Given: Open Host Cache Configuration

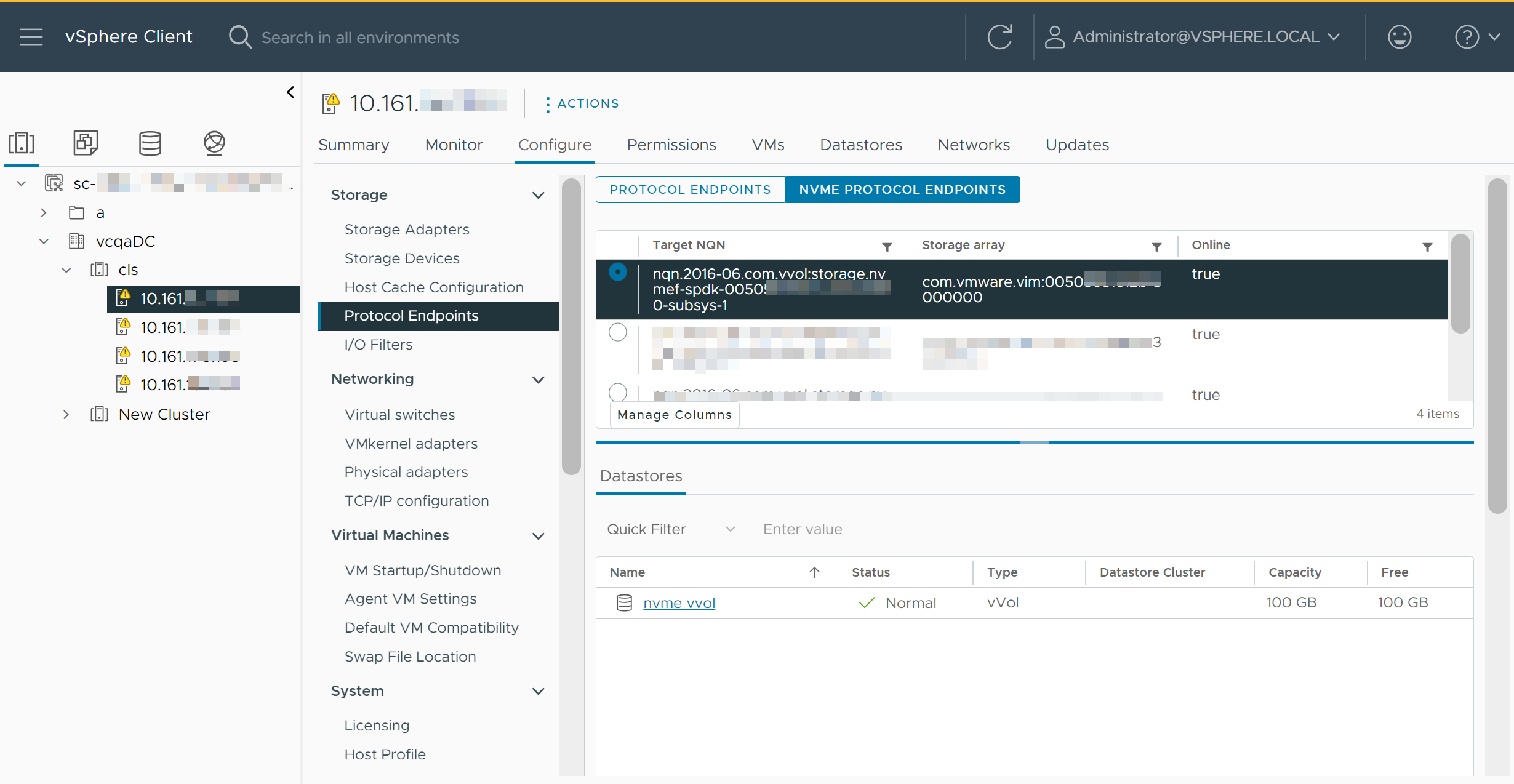Looking at the screenshot, I should 433,287.
